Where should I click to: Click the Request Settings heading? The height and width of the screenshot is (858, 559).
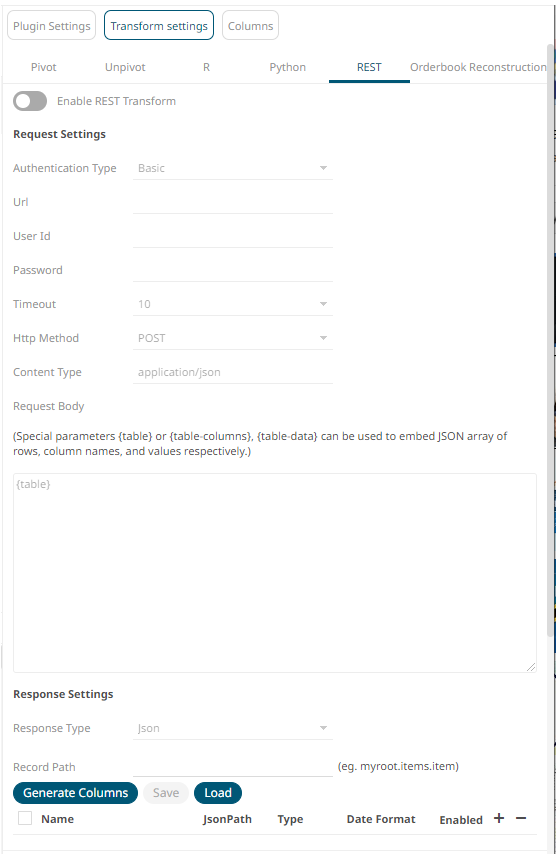pos(60,134)
